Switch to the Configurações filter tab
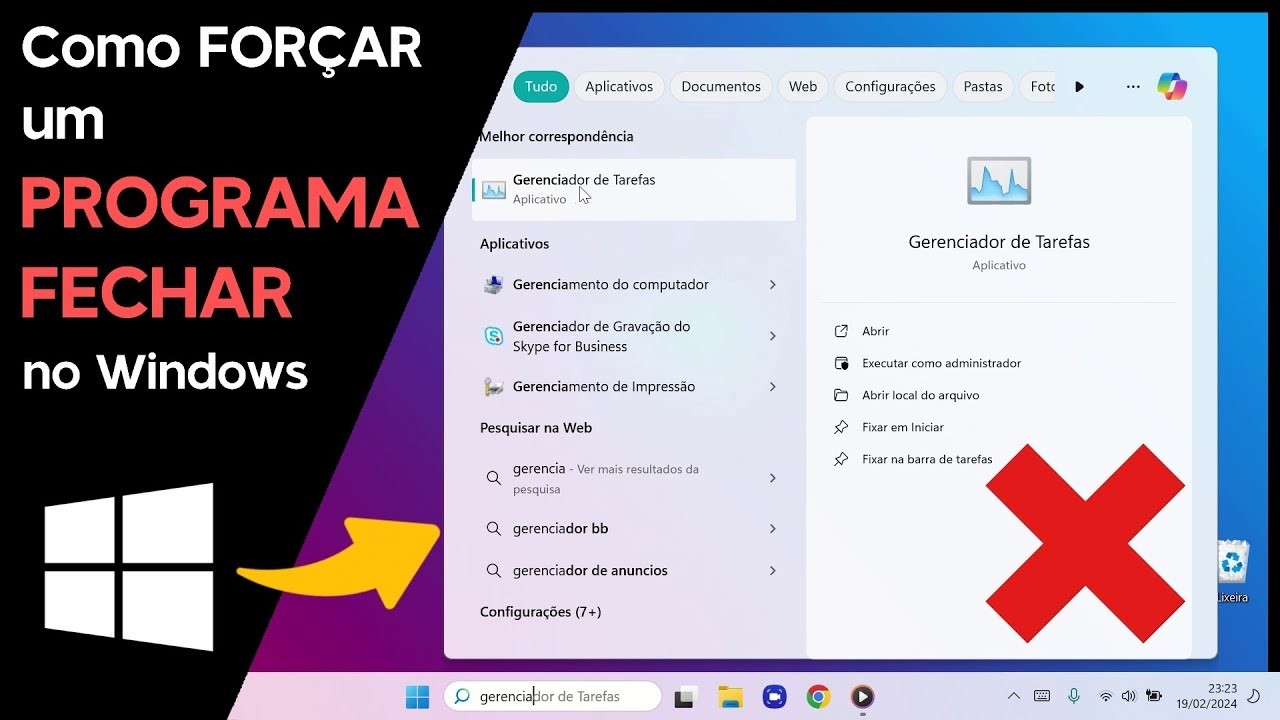This screenshot has height=720, width=1280. click(890, 87)
